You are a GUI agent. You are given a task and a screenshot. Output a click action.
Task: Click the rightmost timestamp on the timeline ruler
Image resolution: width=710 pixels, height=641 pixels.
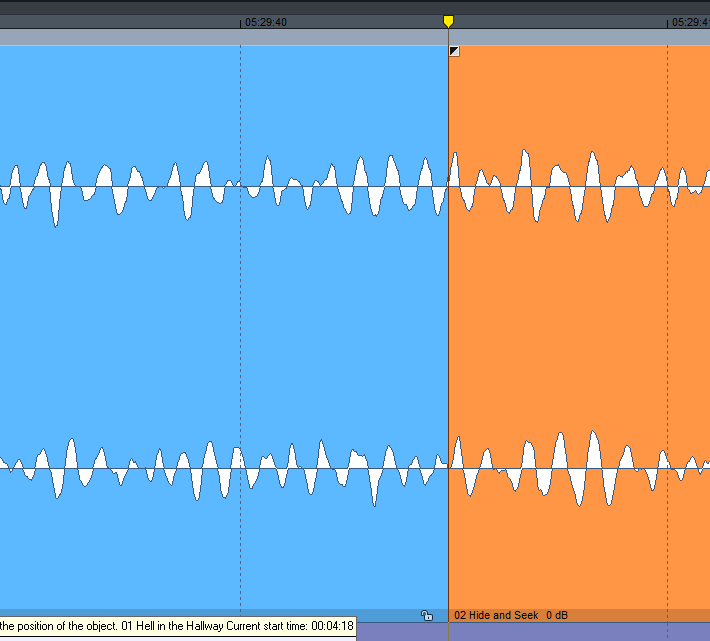[690, 21]
